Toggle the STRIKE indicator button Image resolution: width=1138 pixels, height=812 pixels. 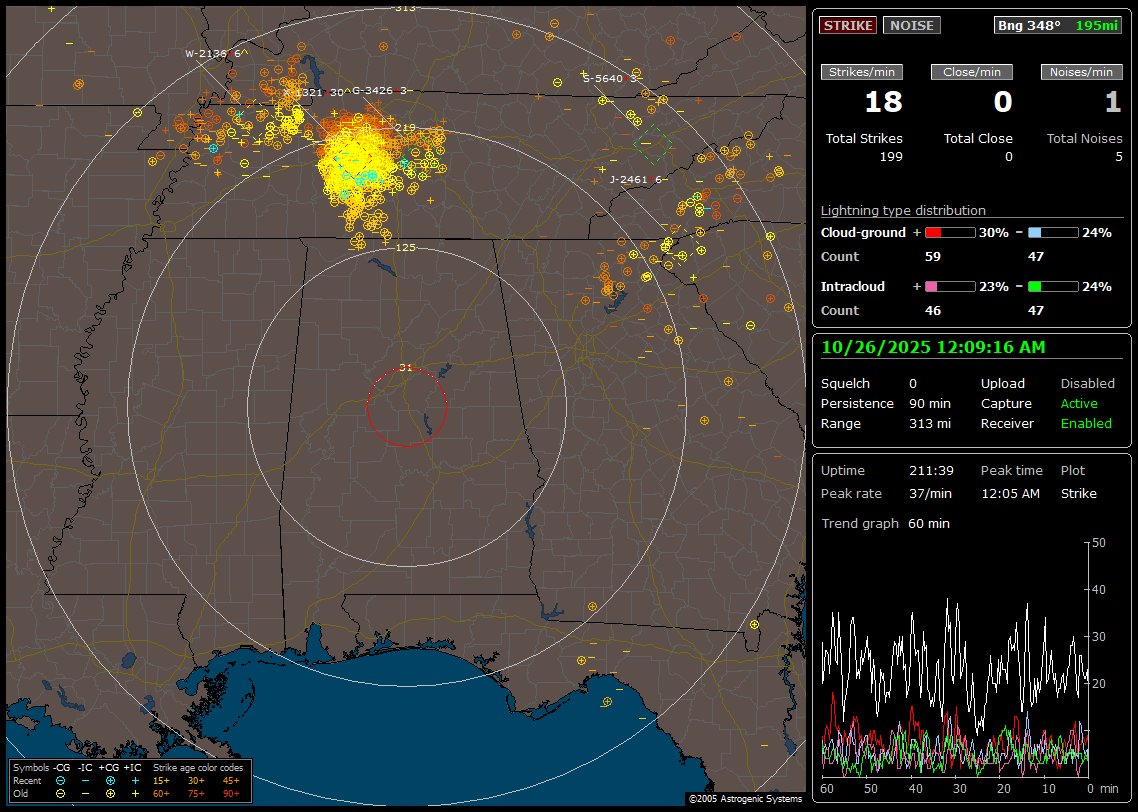click(848, 25)
